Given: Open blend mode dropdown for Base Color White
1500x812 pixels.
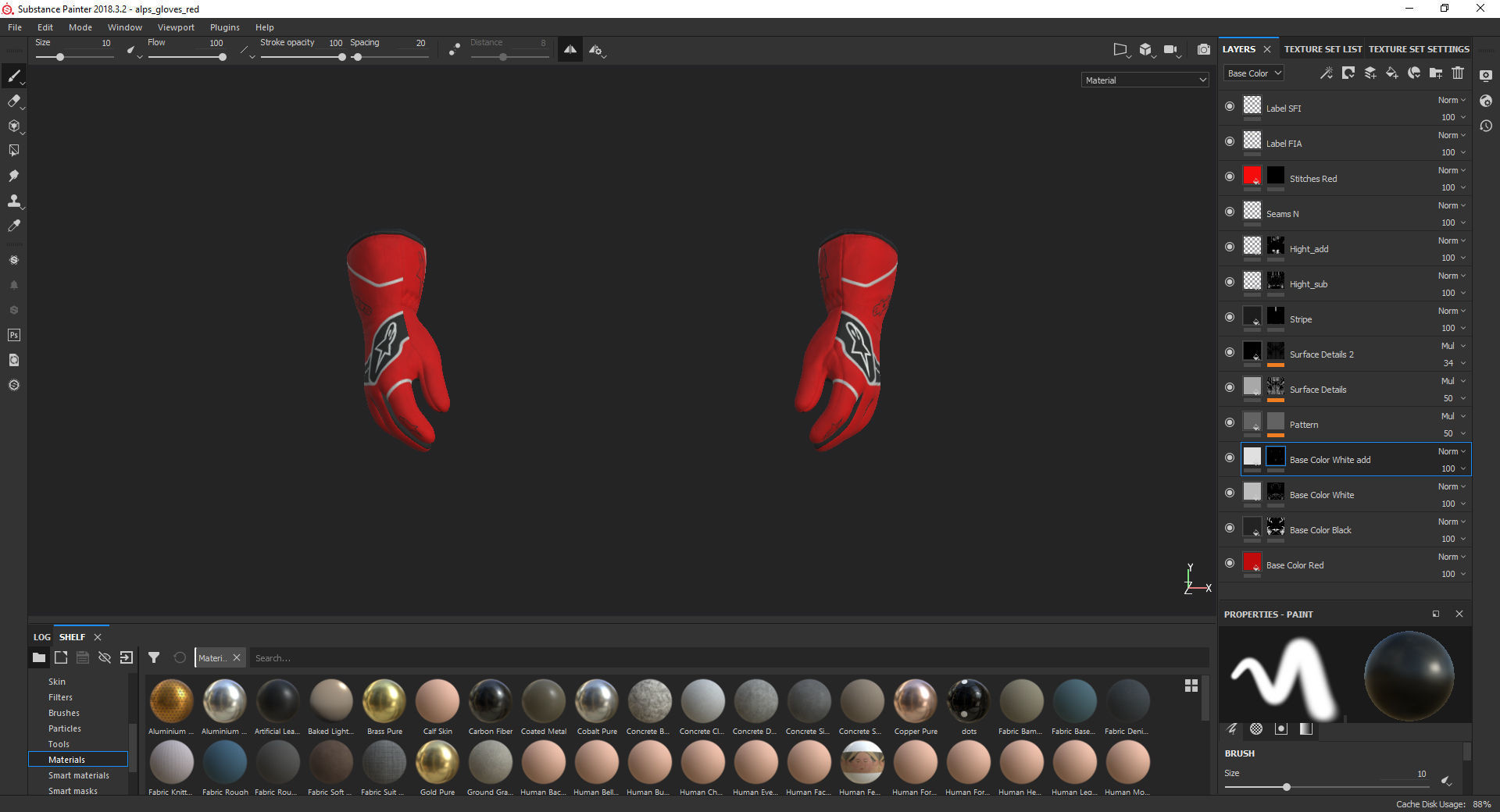Looking at the screenshot, I should tap(1452, 486).
